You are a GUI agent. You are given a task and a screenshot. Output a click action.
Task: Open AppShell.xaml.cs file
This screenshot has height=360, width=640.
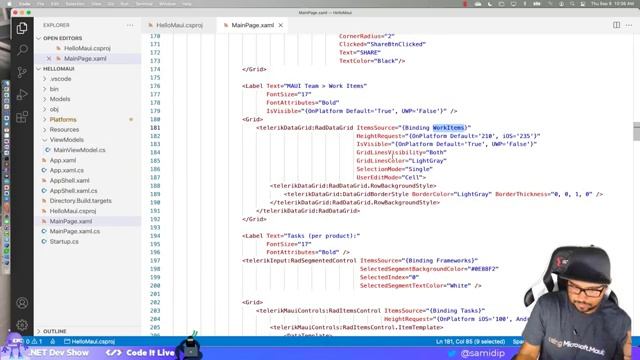[x=73, y=191]
